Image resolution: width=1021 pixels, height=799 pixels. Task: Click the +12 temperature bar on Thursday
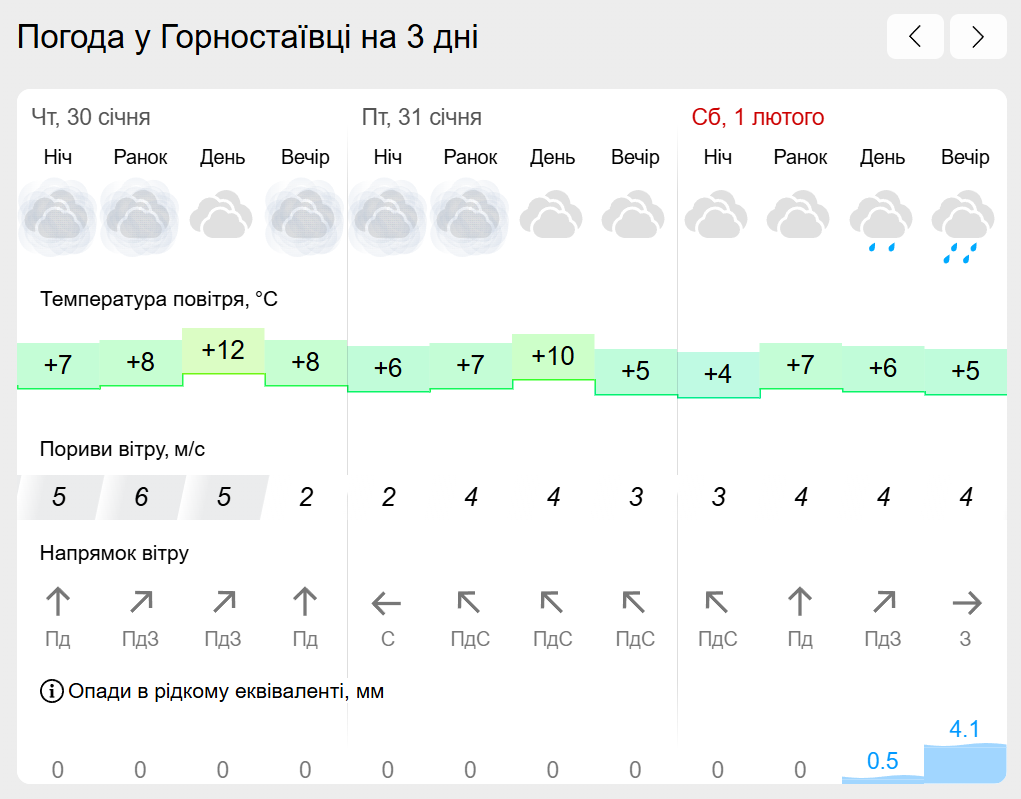point(223,351)
